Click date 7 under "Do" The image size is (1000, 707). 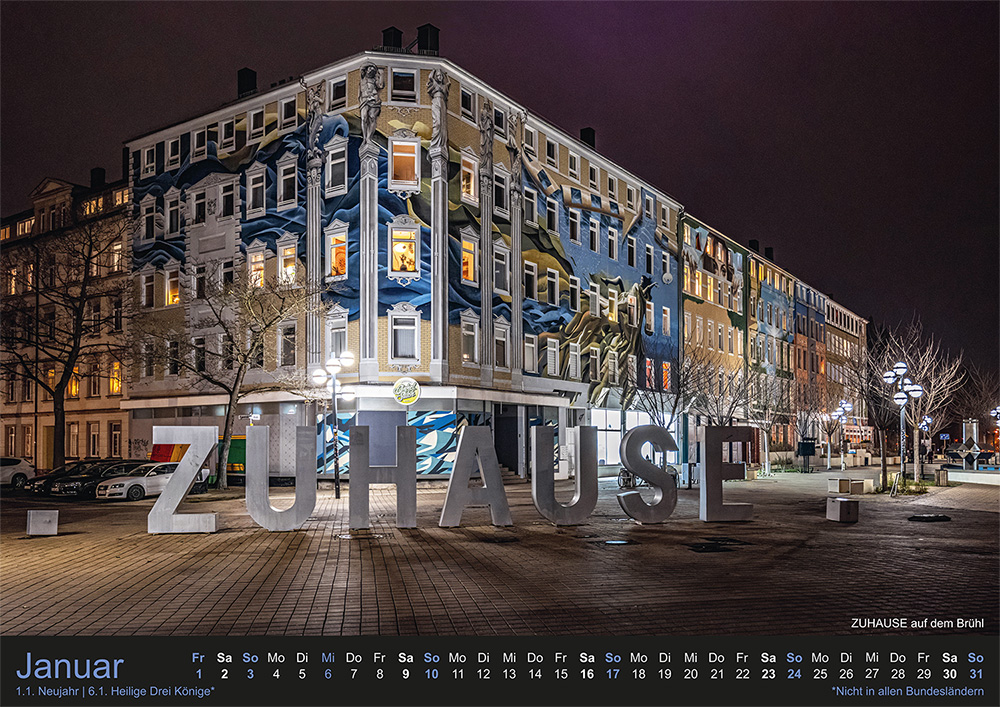tap(354, 674)
